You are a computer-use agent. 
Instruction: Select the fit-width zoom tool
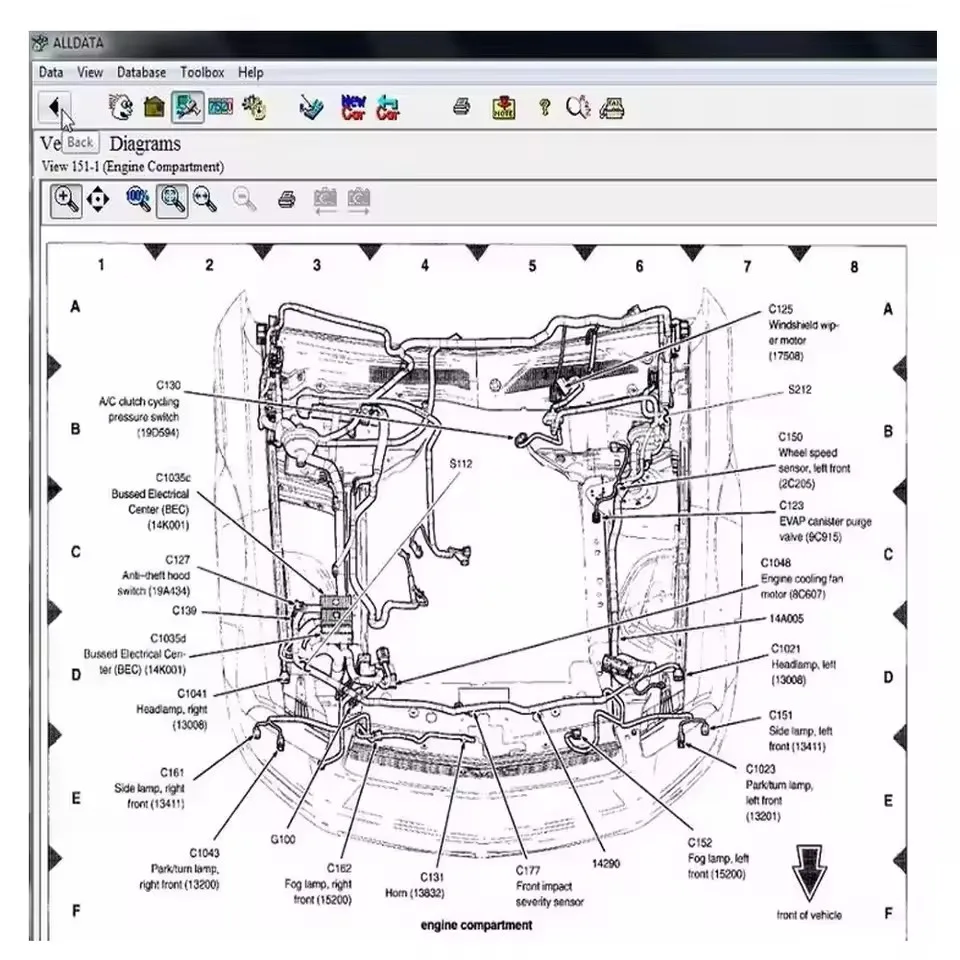pyautogui.click(x=205, y=200)
